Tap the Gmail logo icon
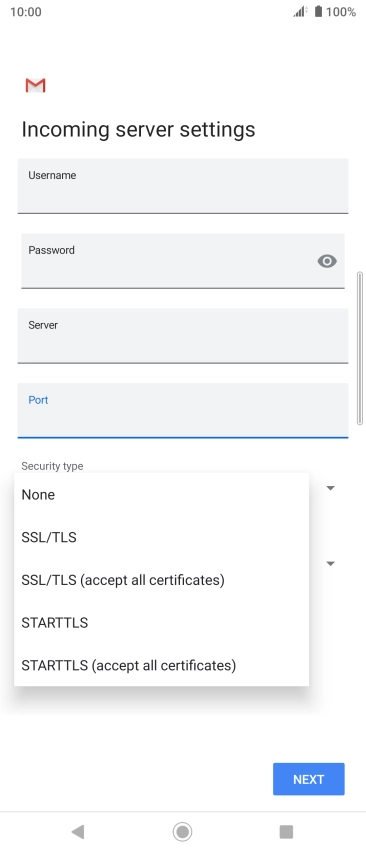366x854 pixels. [35, 86]
